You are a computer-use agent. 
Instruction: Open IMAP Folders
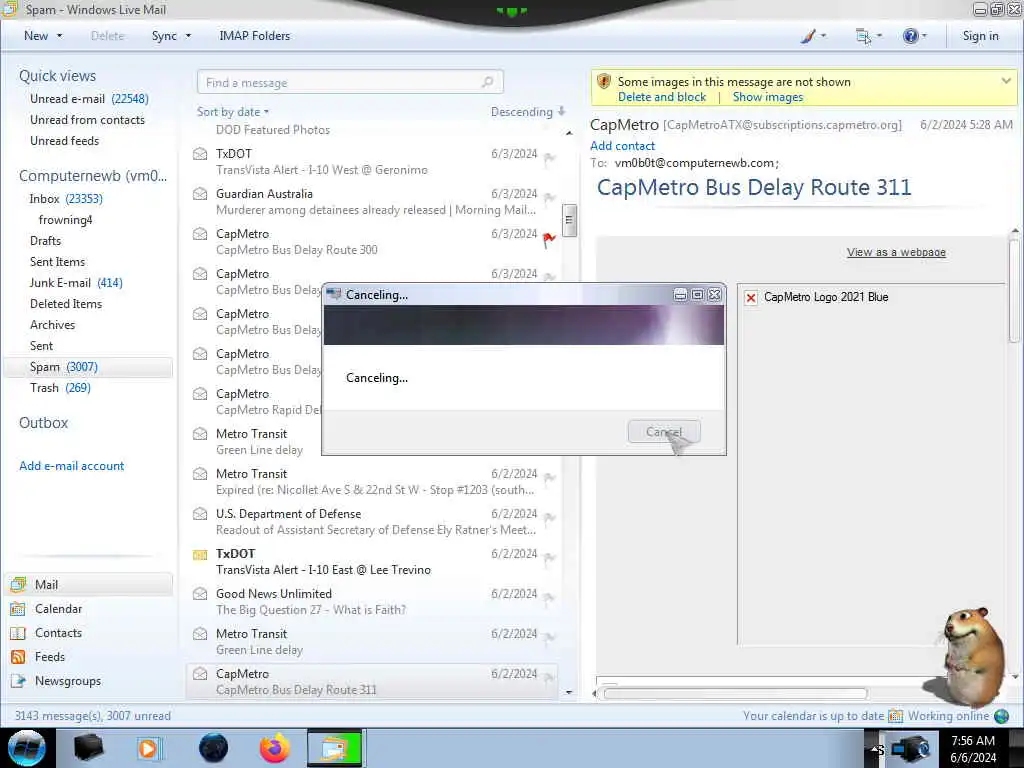click(x=255, y=36)
